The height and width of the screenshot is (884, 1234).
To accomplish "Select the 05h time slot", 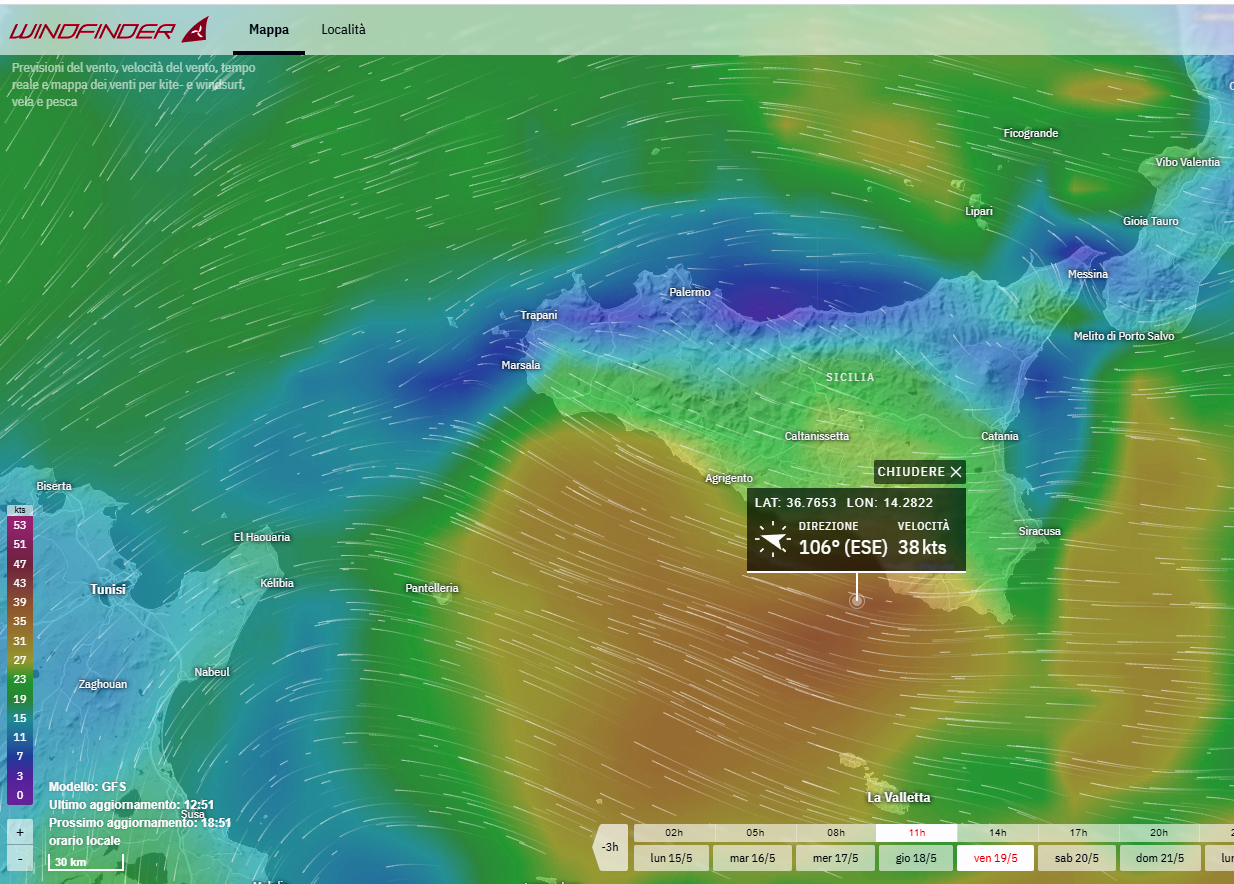I will coord(755,832).
